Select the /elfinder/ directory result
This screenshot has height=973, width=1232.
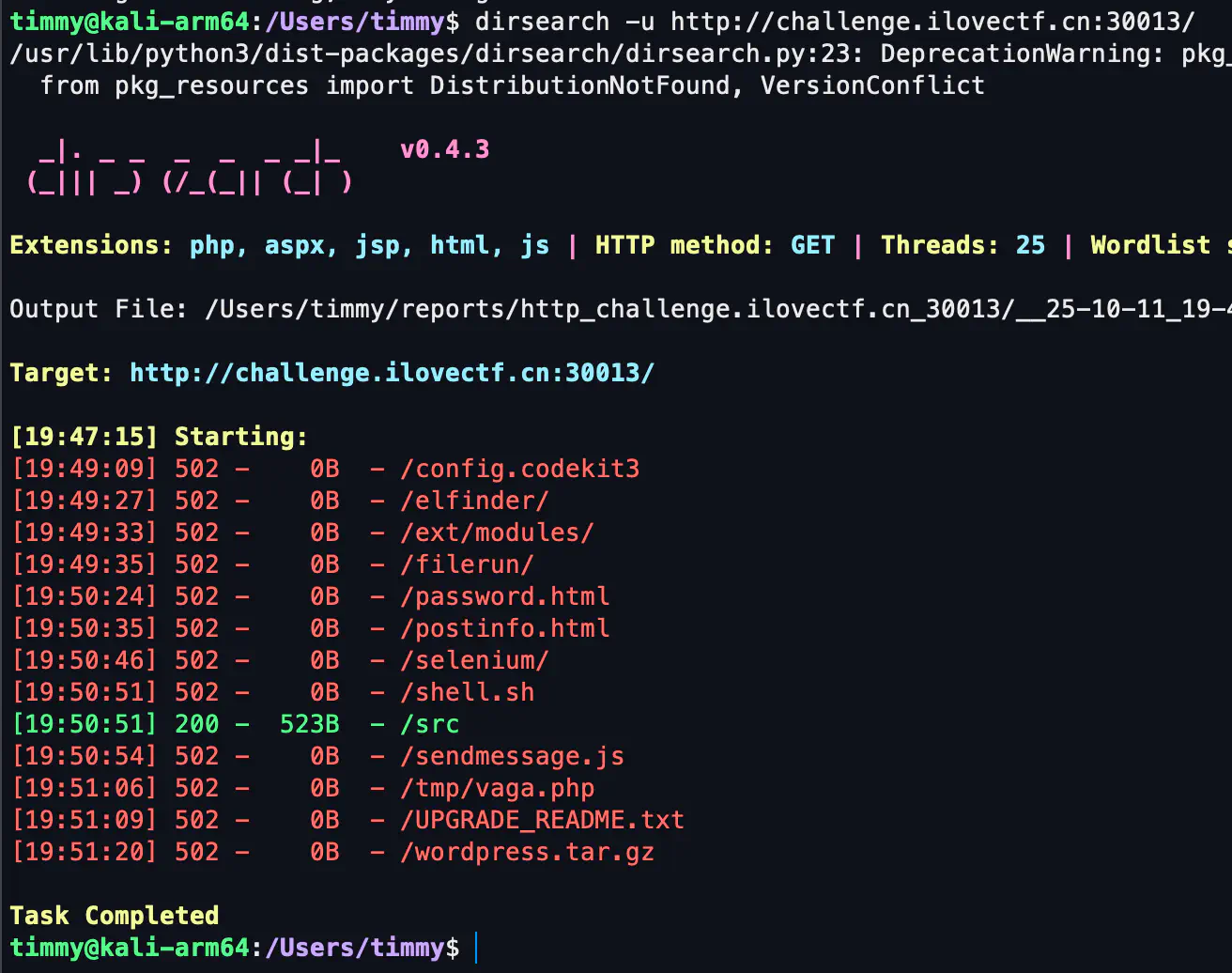474,501
